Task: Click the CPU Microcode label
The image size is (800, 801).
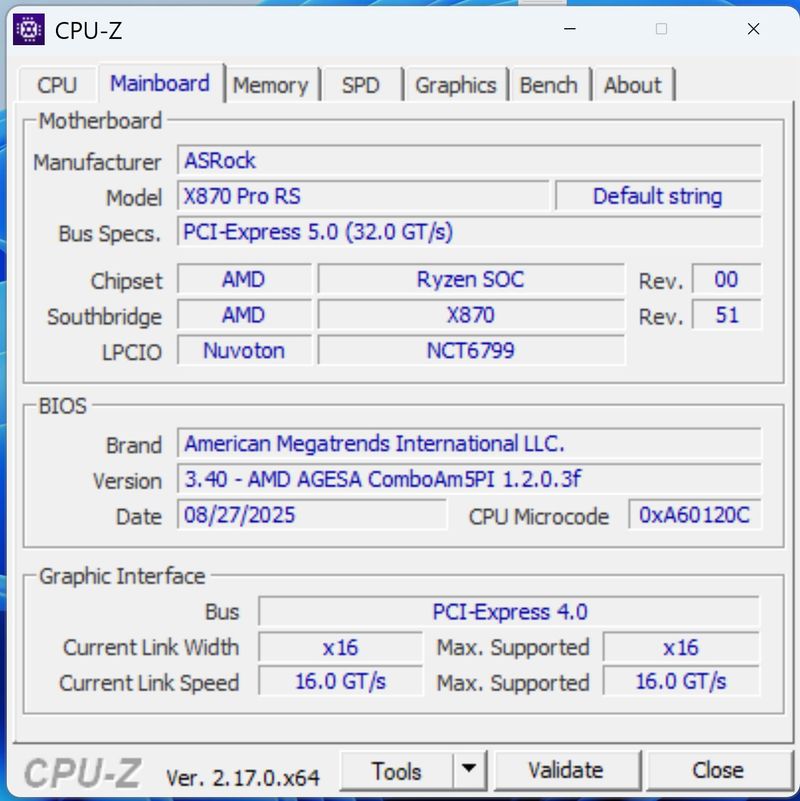Action: pos(539,516)
